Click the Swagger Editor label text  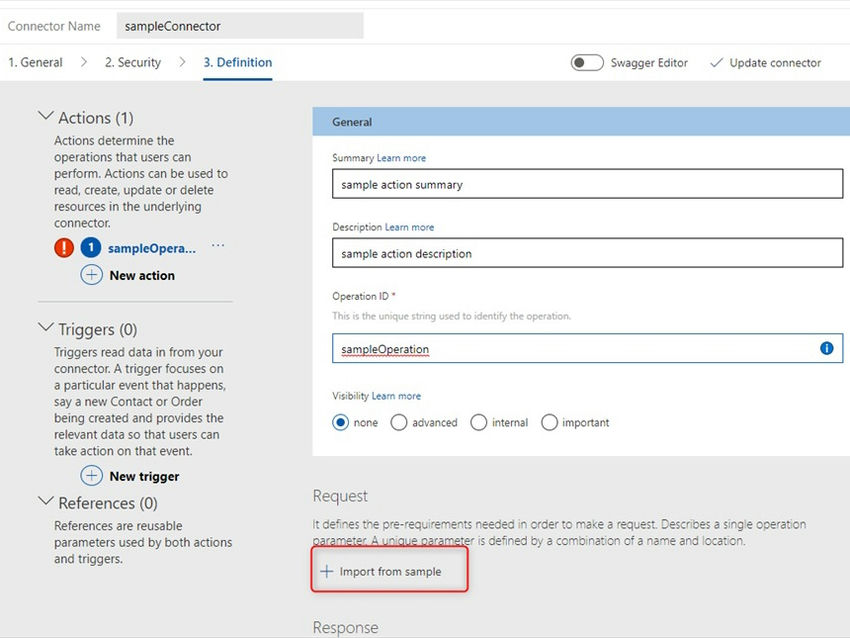click(x=649, y=63)
